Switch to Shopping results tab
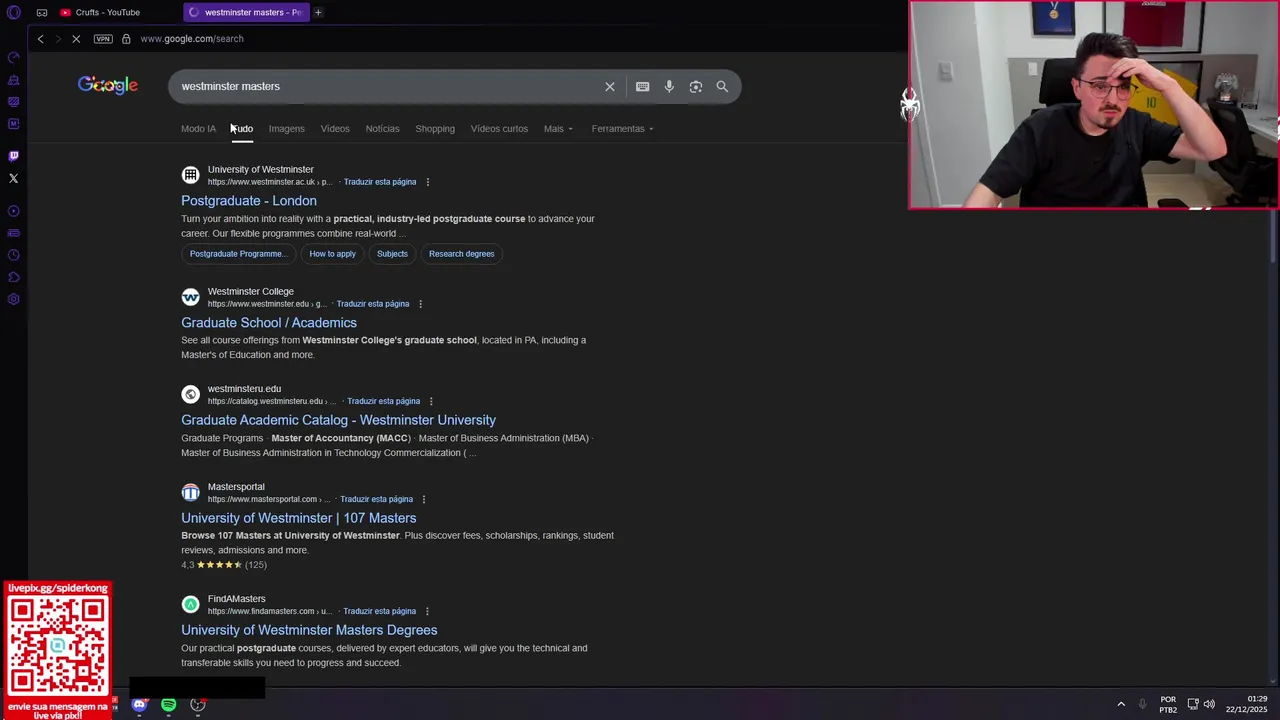The image size is (1280, 720). (435, 128)
